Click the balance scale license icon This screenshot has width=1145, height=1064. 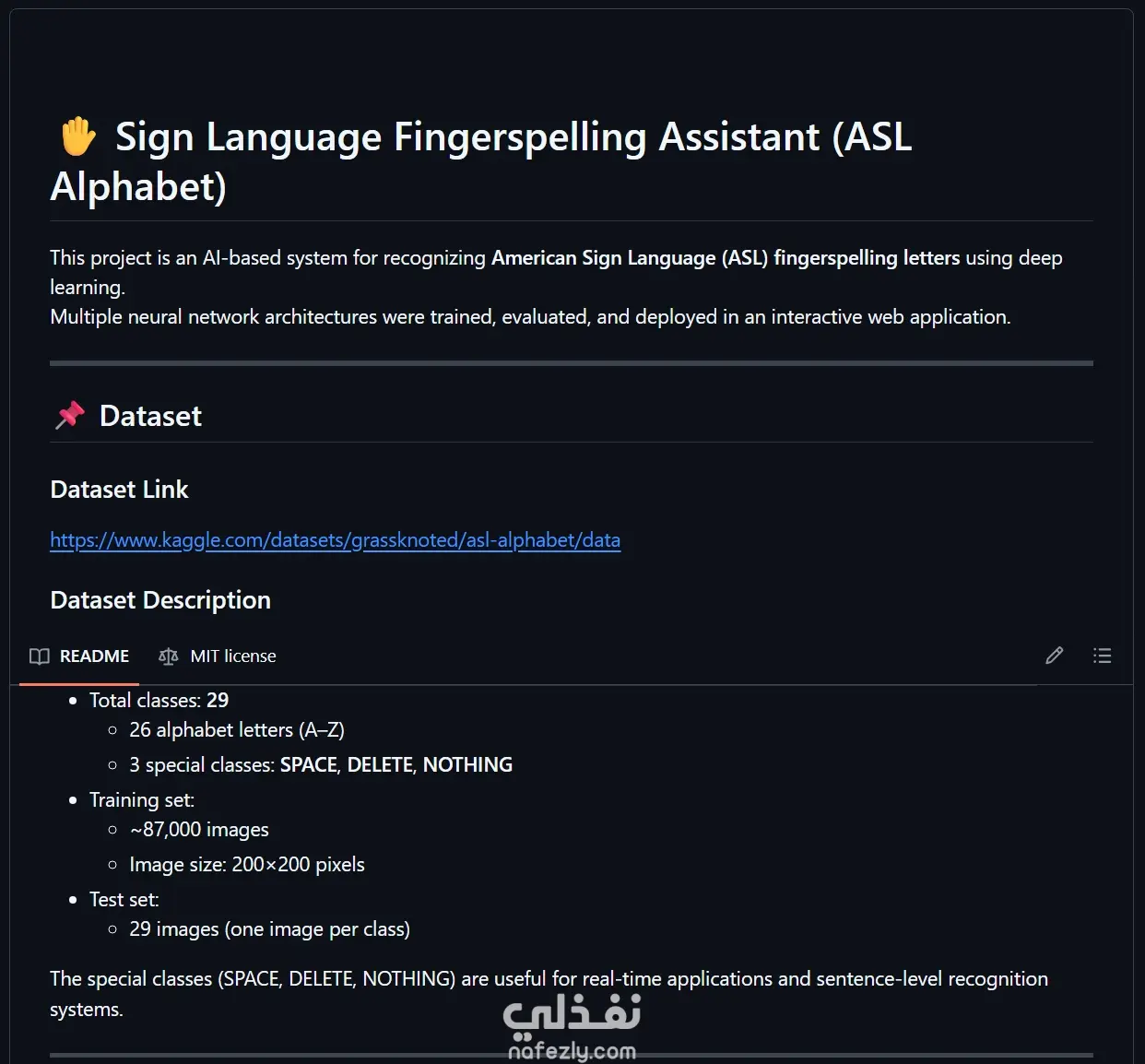168,656
